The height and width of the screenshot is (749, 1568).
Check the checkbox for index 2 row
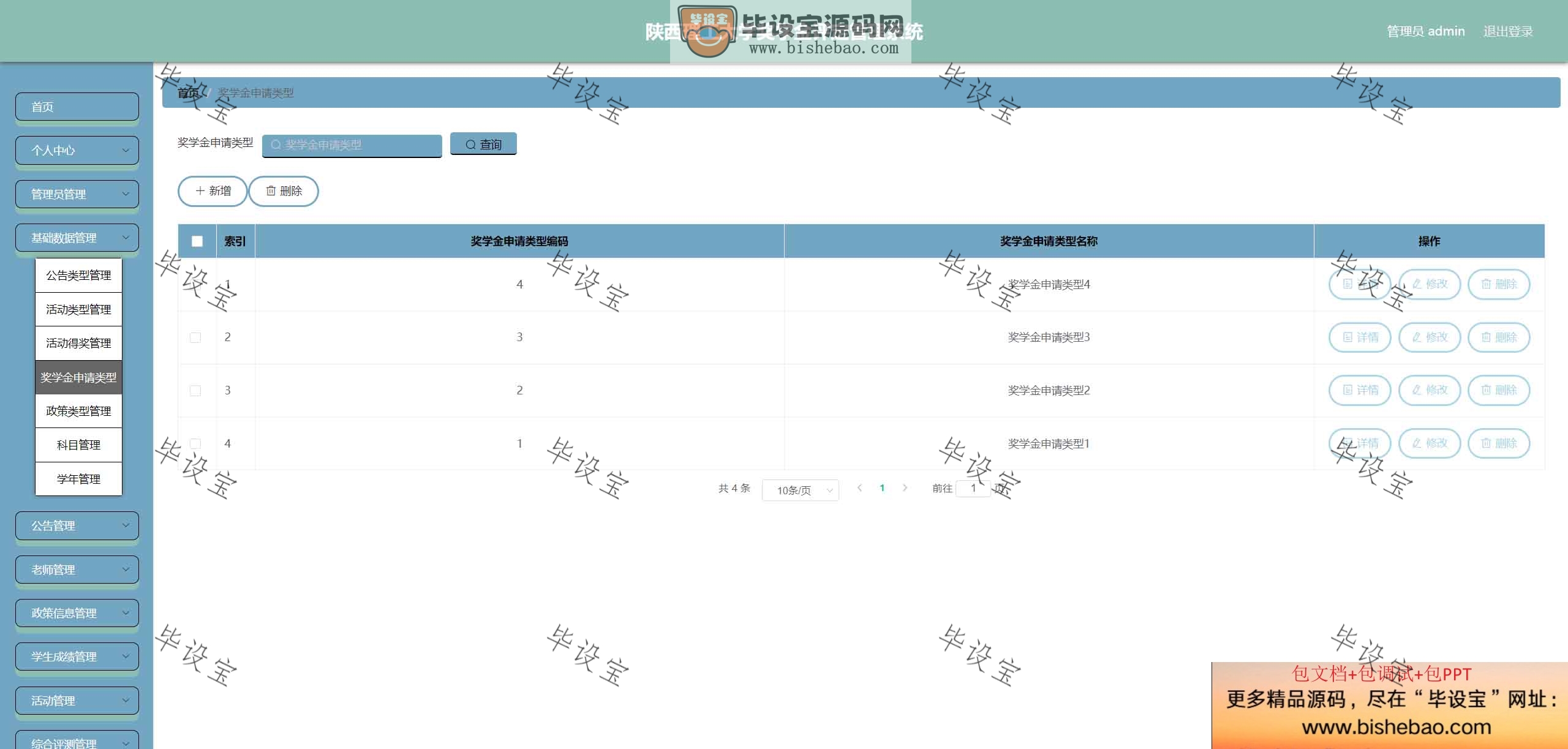(x=195, y=337)
